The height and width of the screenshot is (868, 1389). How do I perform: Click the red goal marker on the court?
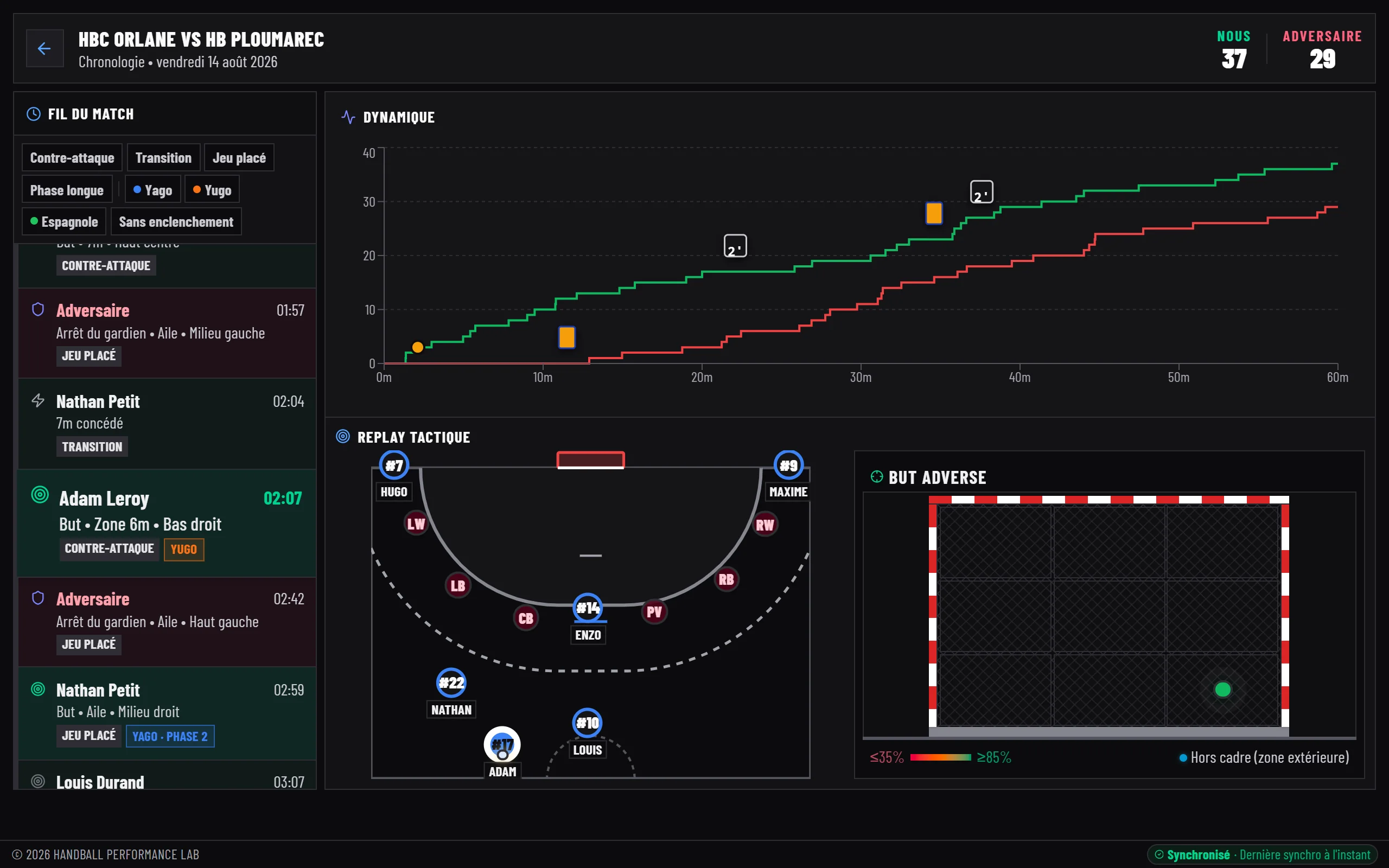click(x=591, y=460)
